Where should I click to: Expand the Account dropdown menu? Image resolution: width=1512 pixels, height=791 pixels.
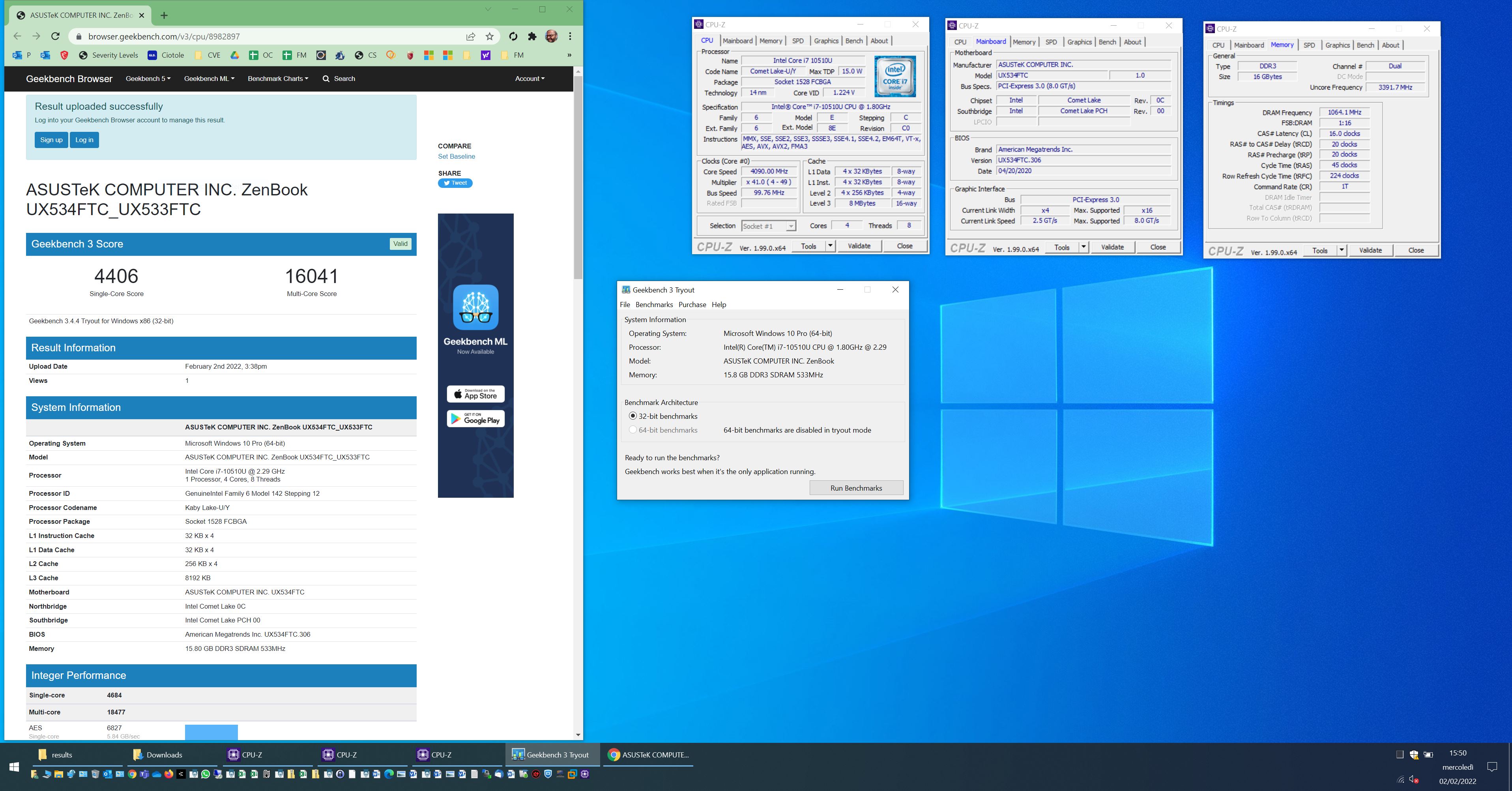pyautogui.click(x=530, y=79)
